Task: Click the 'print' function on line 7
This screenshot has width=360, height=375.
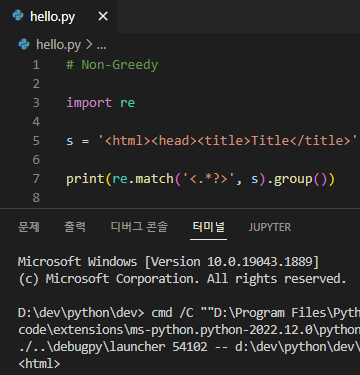Action: point(85,179)
